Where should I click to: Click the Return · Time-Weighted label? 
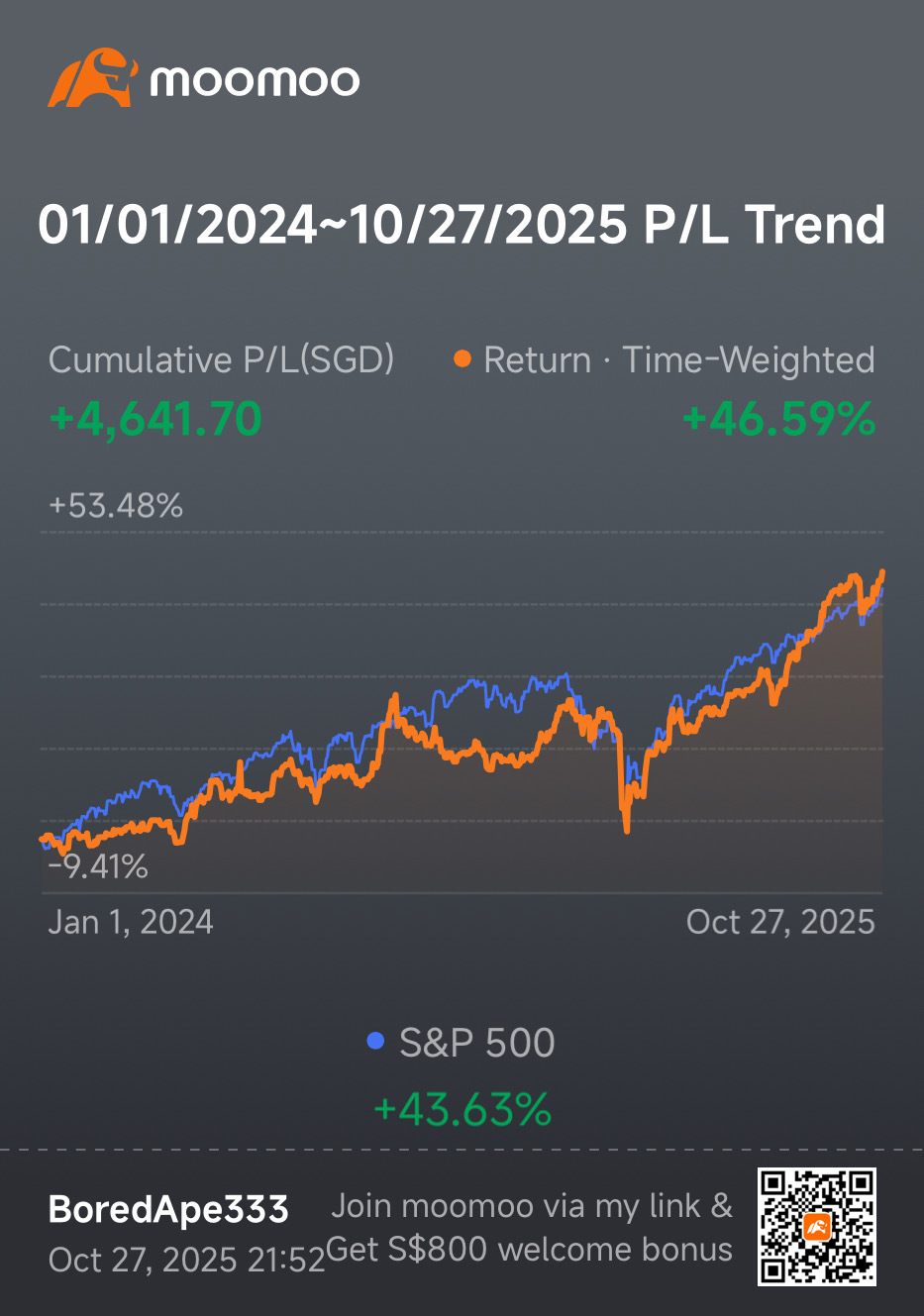[x=678, y=359]
